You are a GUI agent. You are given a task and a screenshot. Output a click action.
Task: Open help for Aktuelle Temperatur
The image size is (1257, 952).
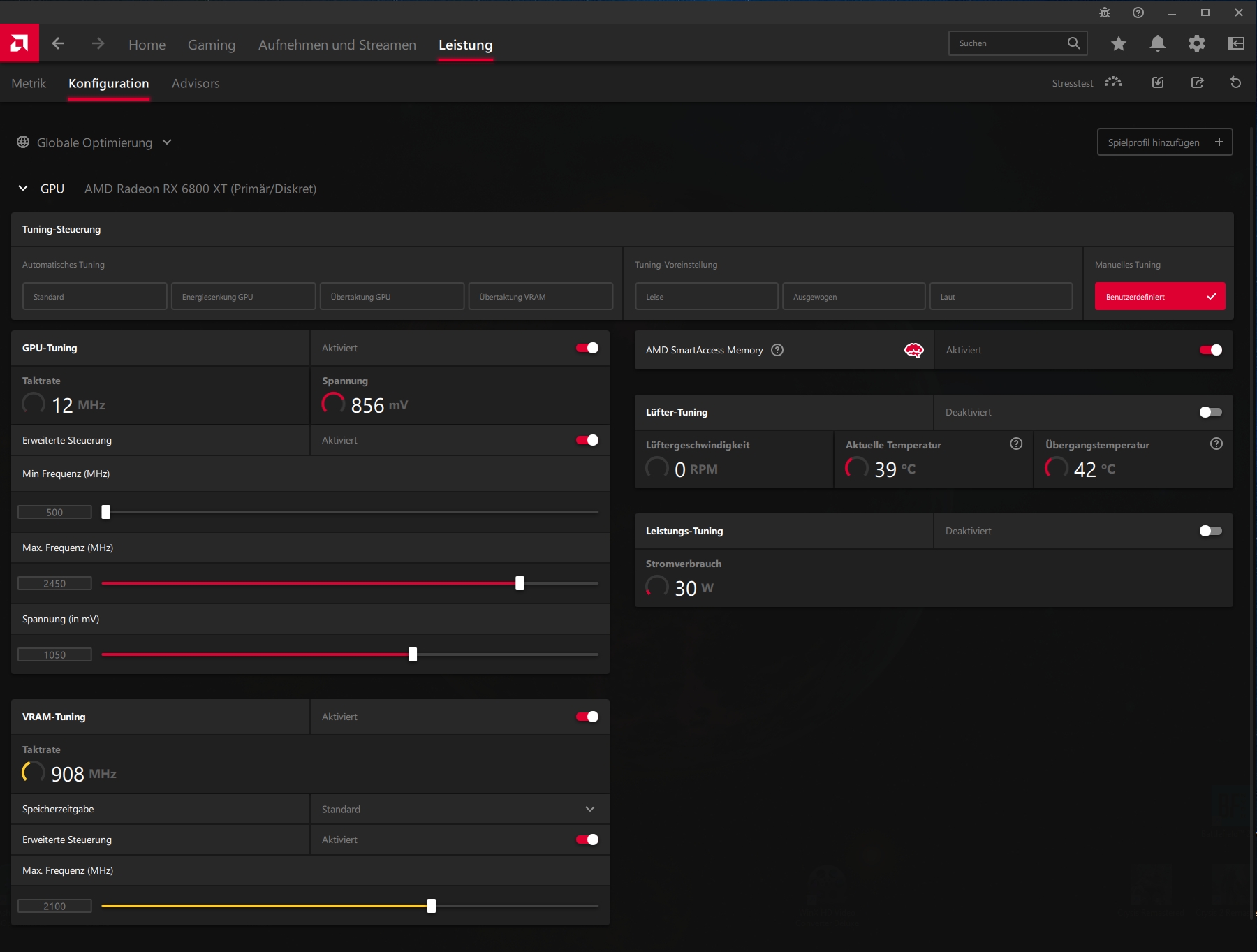pyautogui.click(x=1016, y=444)
